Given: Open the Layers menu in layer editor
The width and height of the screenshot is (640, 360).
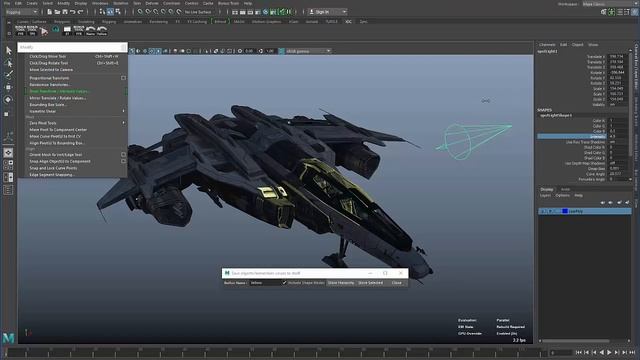Looking at the screenshot, I should (x=545, y=196).
